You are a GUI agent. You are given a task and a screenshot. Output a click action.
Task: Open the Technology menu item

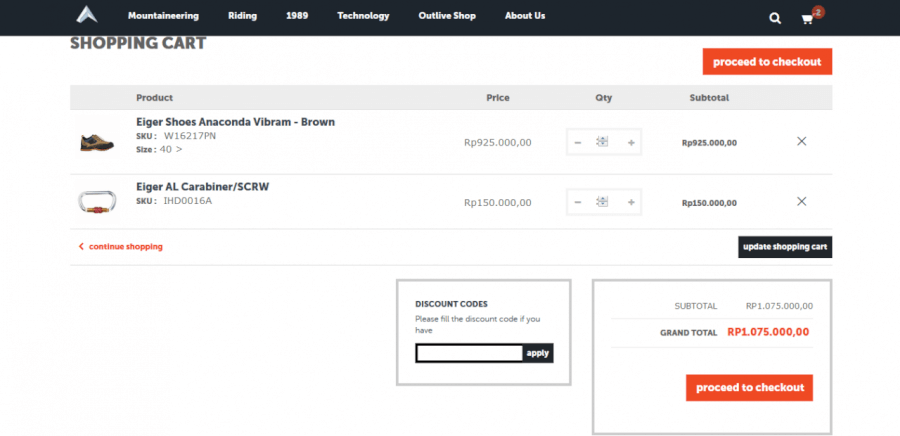[x=363, y=16]
